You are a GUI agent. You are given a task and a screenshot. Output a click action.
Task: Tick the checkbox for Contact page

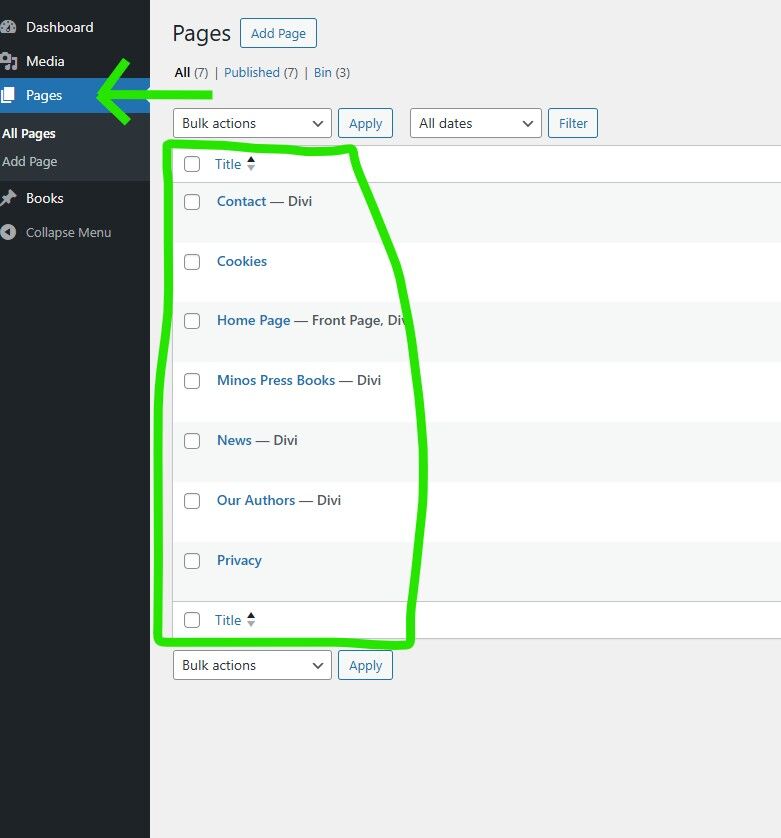192,202
